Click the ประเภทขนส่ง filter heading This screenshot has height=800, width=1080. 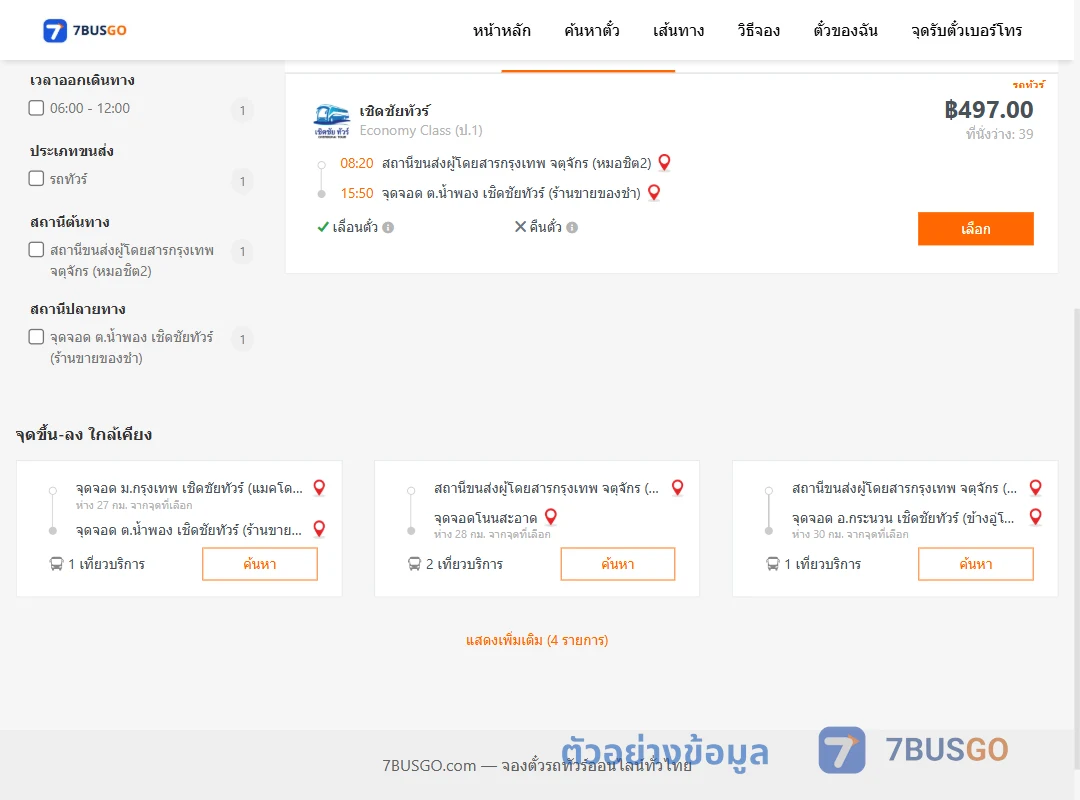point(72,151)
